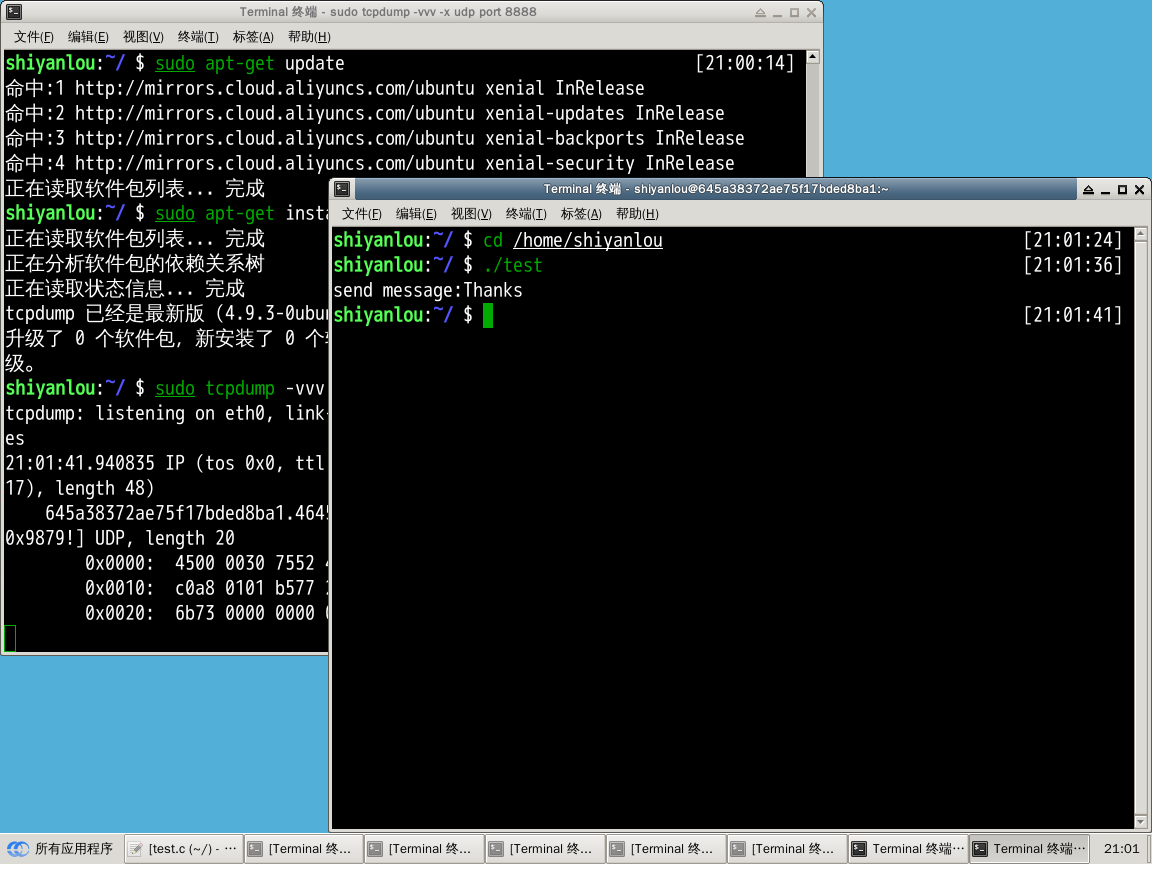This screenshot has height=896, width=1152.
Task: Click the scroll-down arrow in the front terminal
Action: click(x=1142, y=821)
